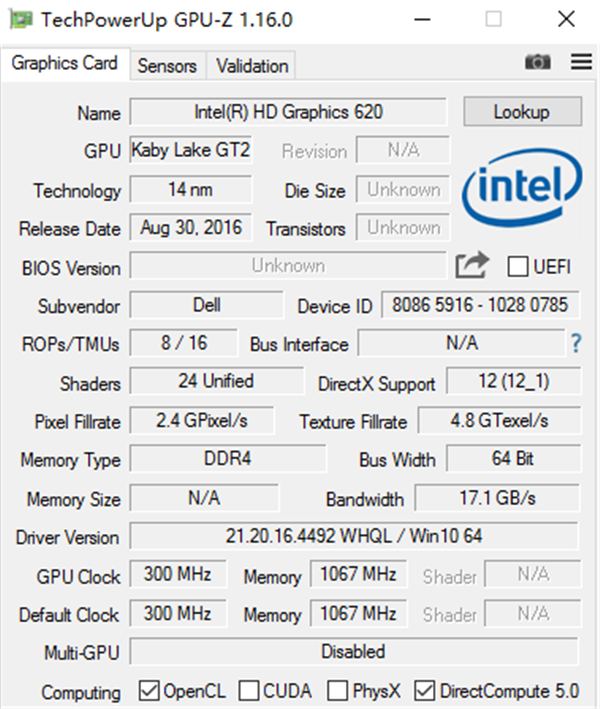Viewport: 600px width, 709px height.
Task: Open the Sensors tab
Action: click(x=167, y=66)
